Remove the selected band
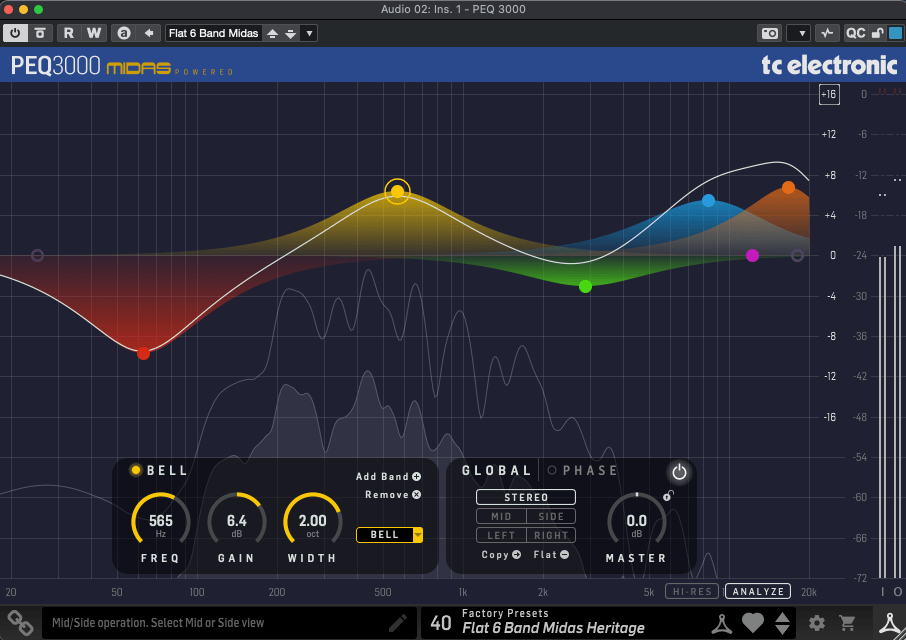This screenshot has height=640, width=906. 416,495
